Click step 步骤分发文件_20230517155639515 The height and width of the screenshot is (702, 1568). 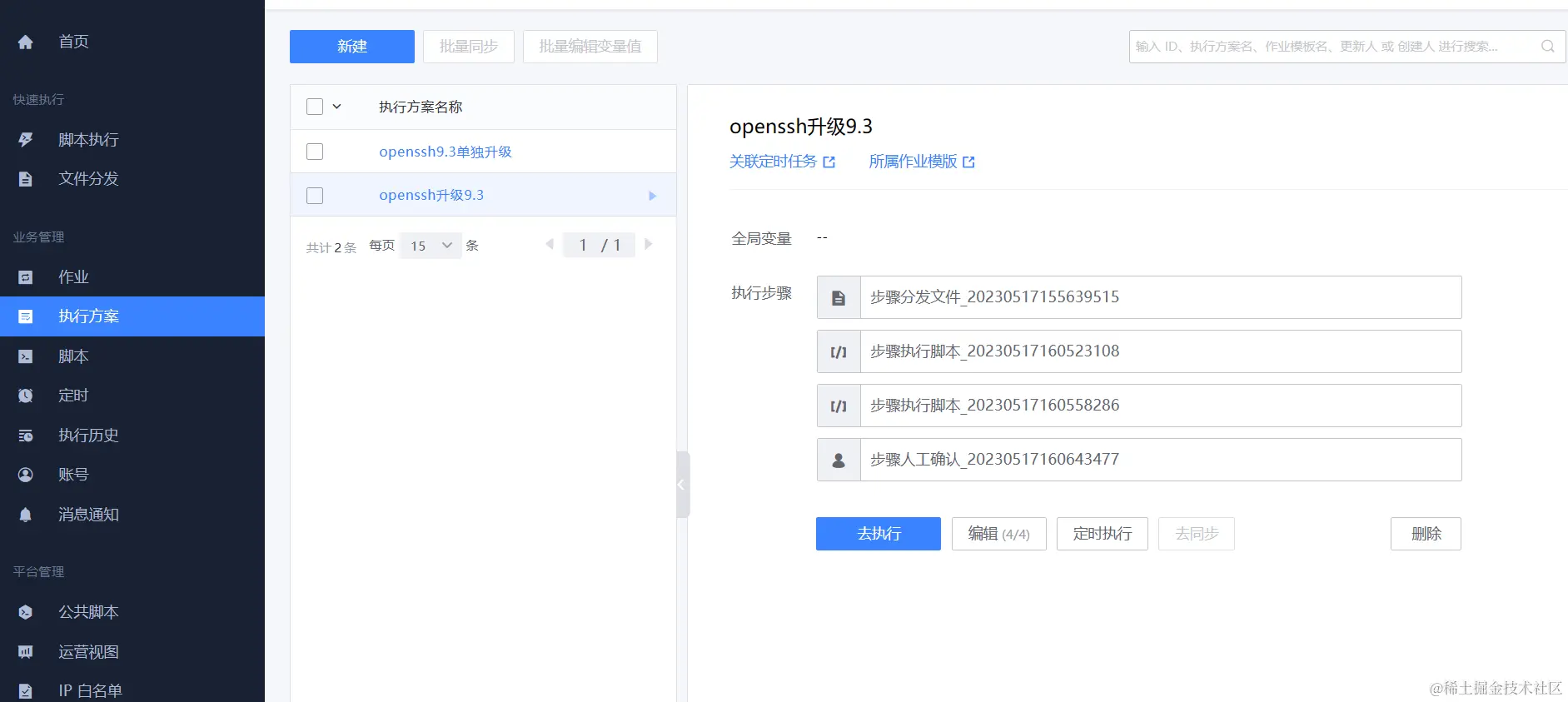pyautogui.click(x=1139, y=297)
